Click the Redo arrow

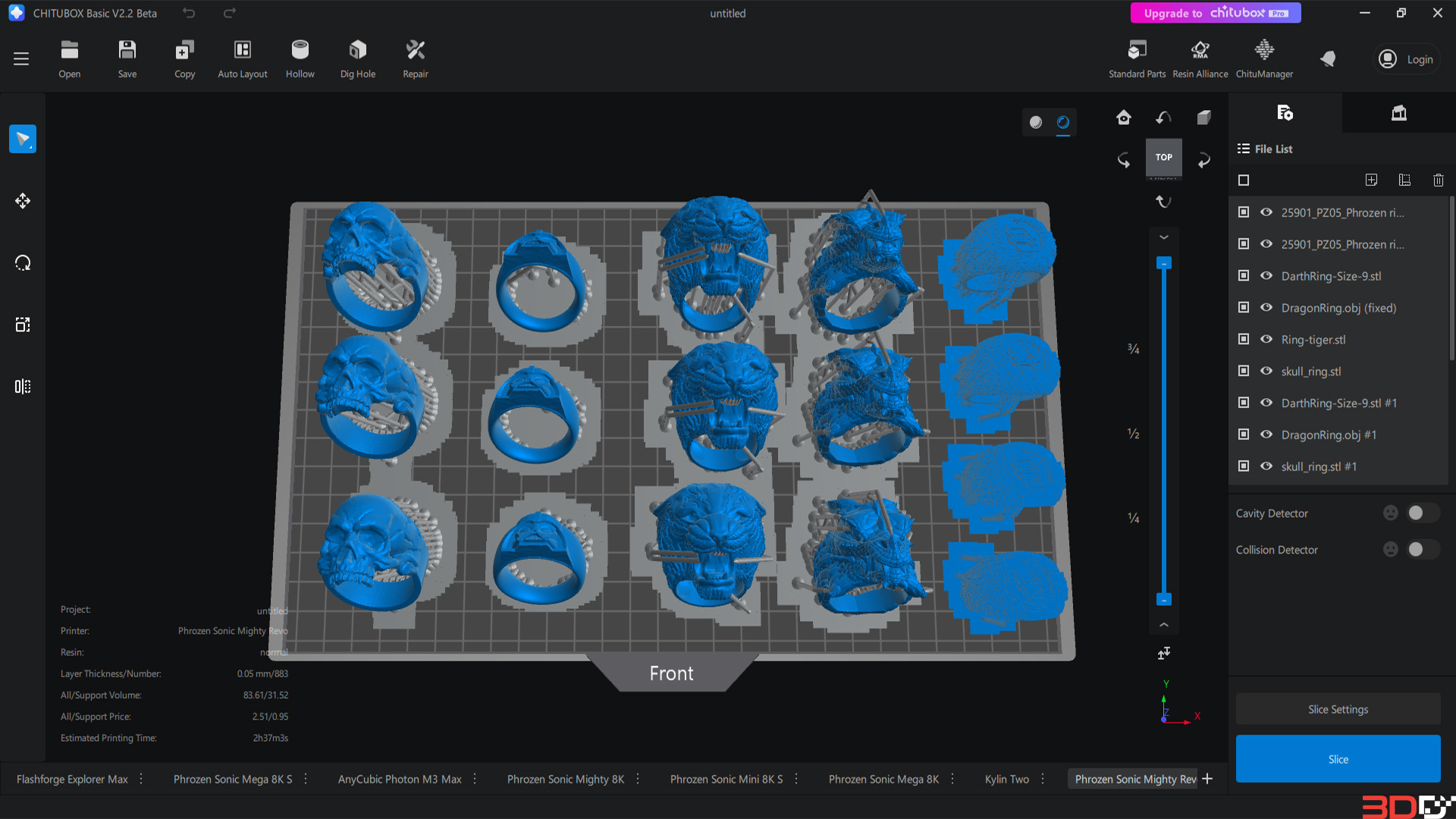click(230, 13)
